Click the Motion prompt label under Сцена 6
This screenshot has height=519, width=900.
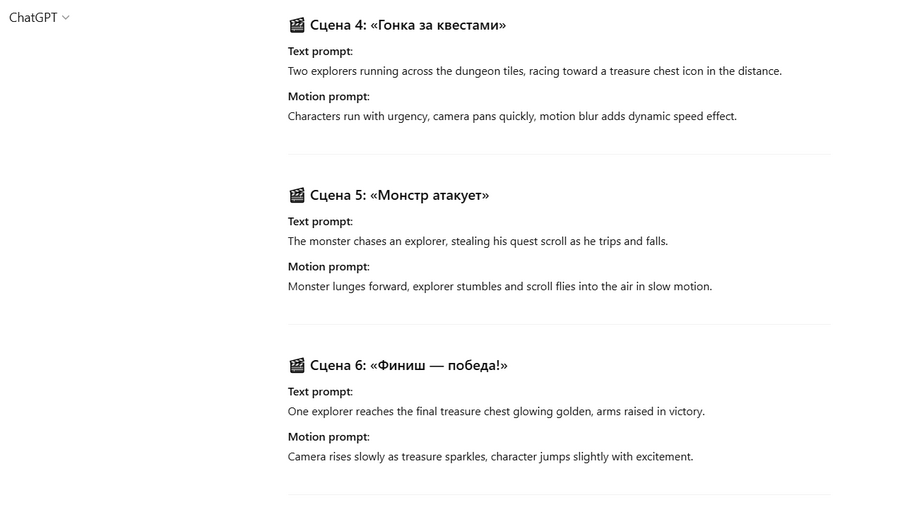328,436
